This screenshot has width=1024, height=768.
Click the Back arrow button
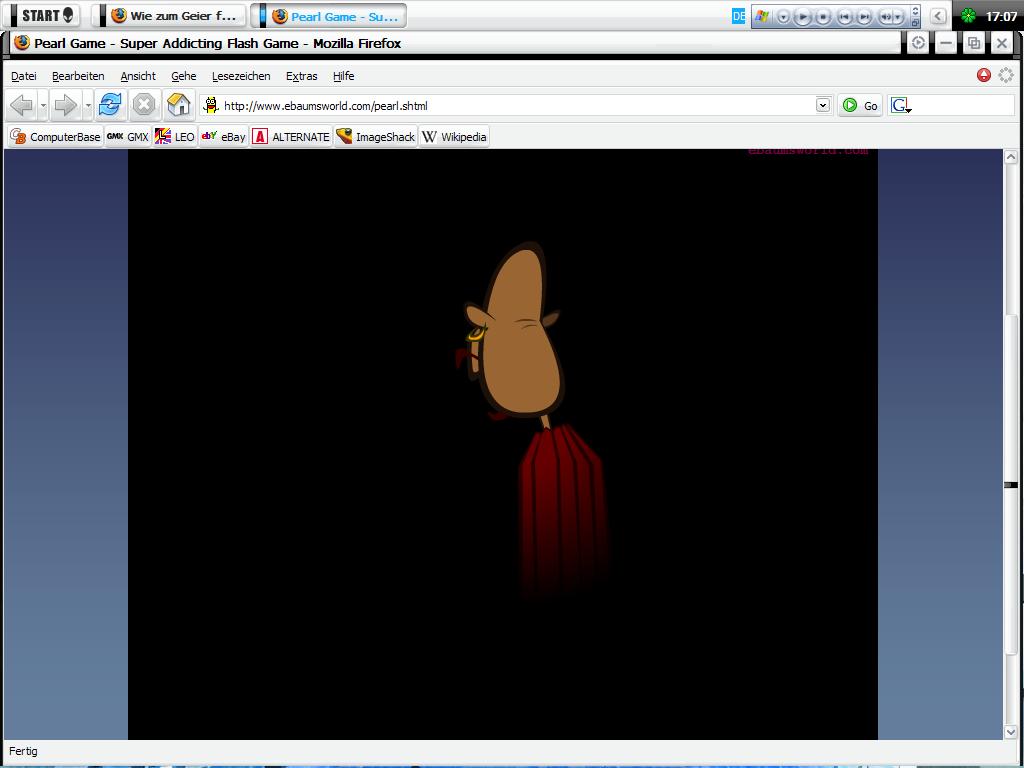click(x=22, y=104)
